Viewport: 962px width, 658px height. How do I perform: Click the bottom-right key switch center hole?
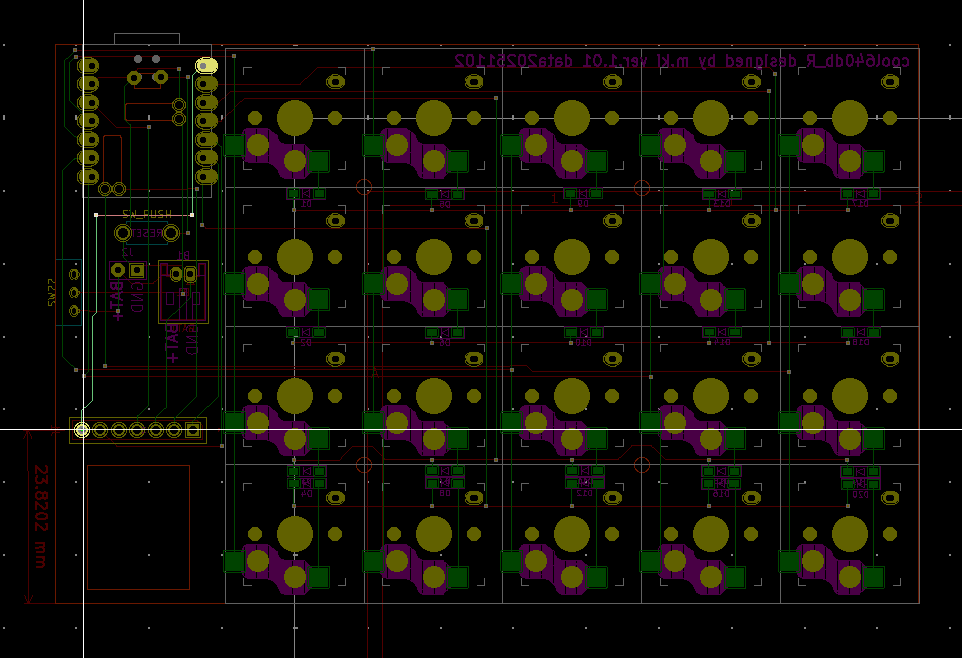click(850, 534)
